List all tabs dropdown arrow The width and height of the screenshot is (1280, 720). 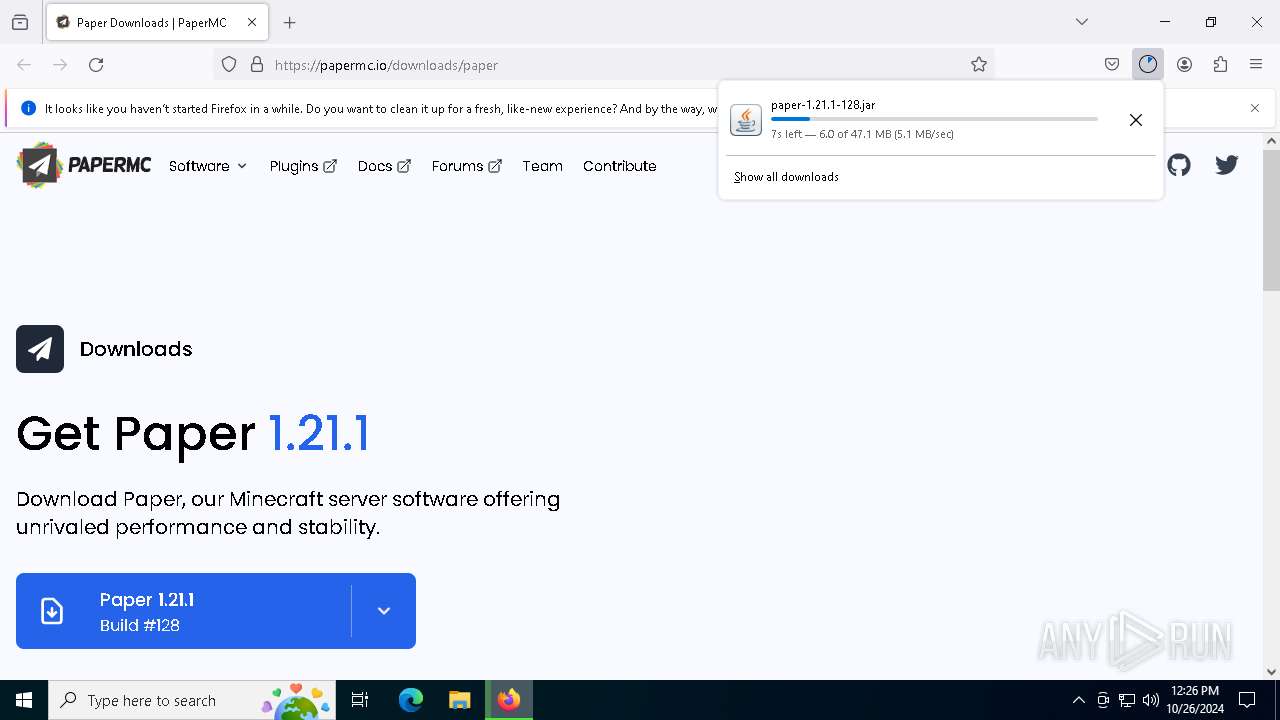coord(1082,22)
